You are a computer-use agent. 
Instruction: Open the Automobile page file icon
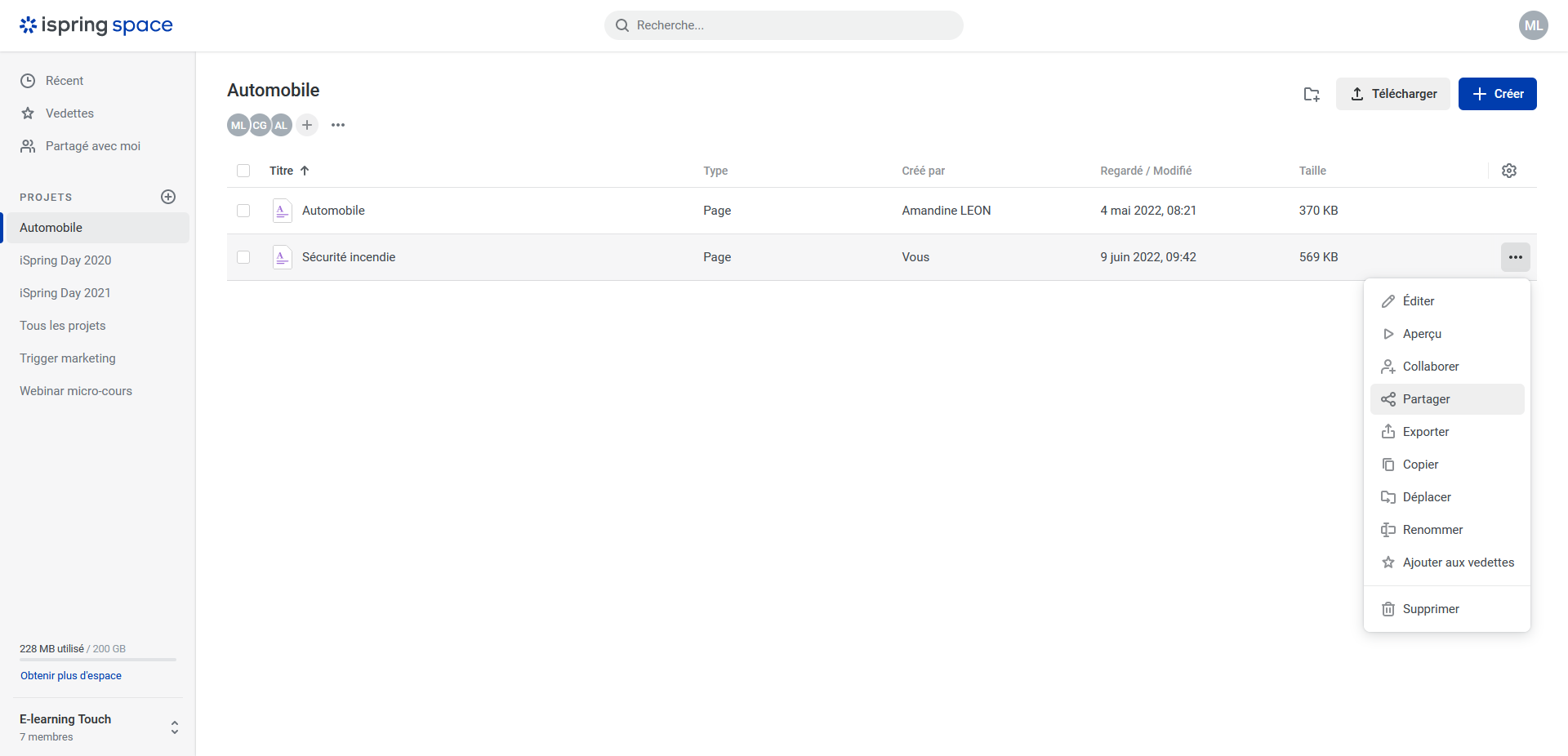pyautogui.click(x=282, y=211)
